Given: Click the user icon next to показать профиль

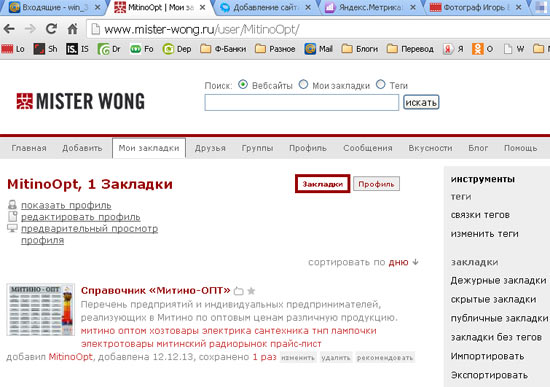Looking at the screenshot, I should tap(12, 205).
